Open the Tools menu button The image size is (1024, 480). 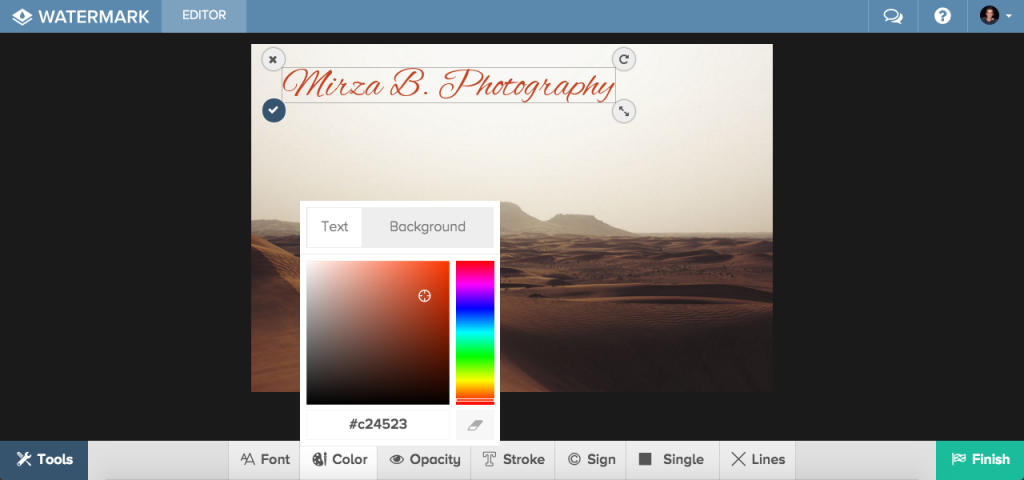coord(44,460)
